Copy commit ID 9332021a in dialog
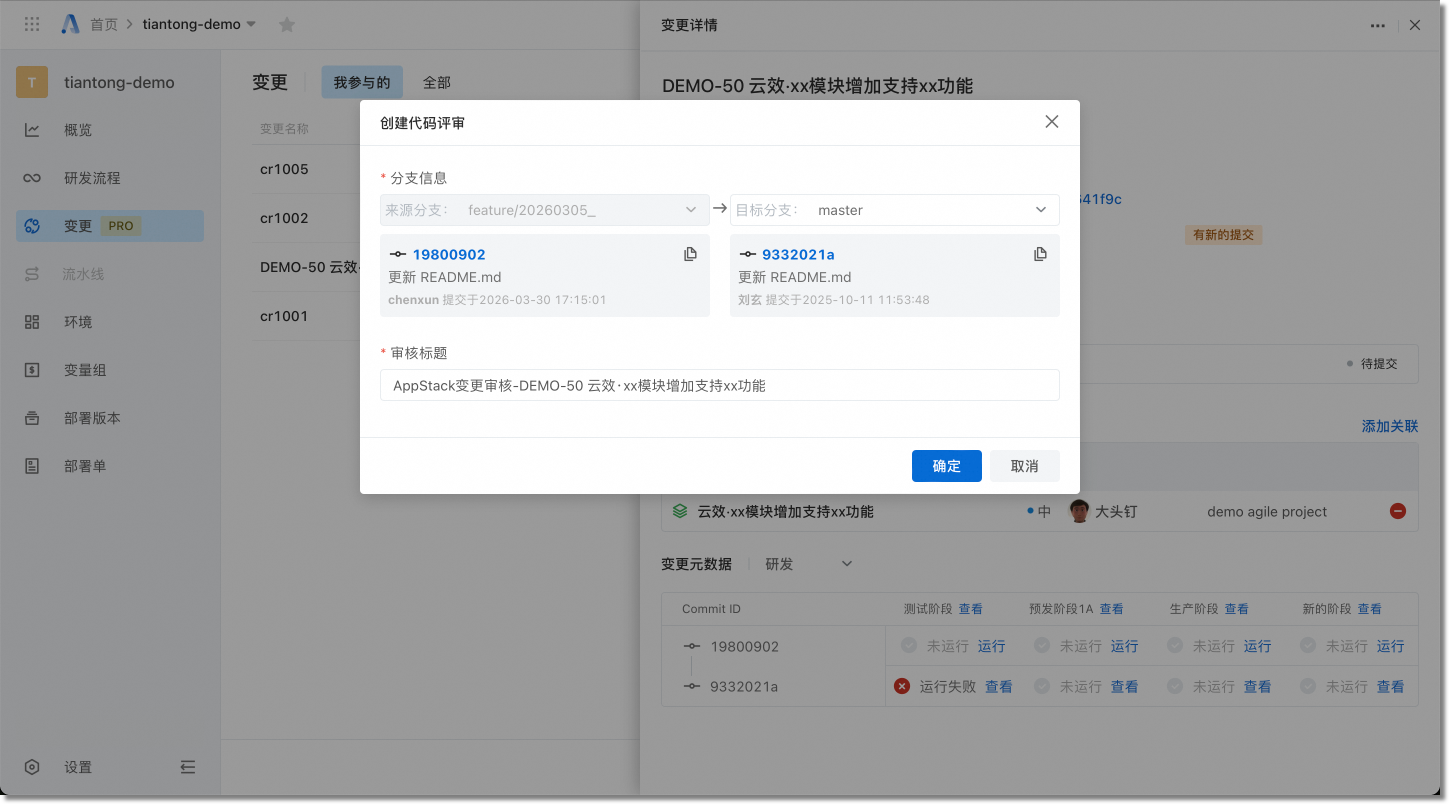The width and height of the screenshot is (1449, 804). tap(1040, 254)
